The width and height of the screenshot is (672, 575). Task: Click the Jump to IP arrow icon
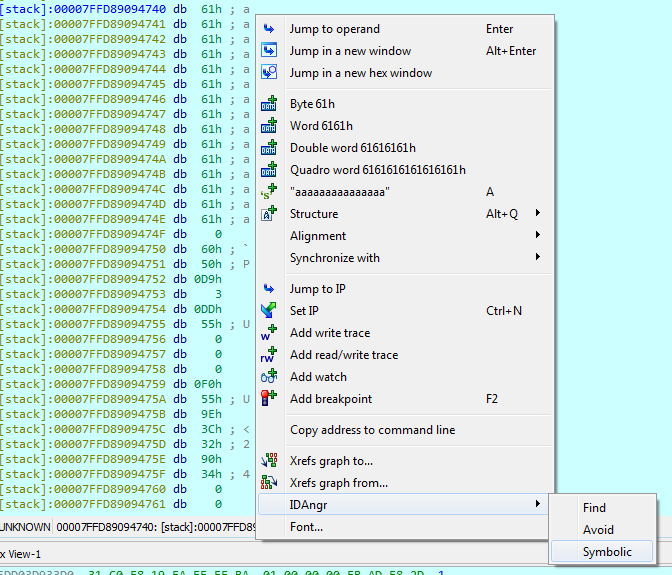click(x=269, y=289)
